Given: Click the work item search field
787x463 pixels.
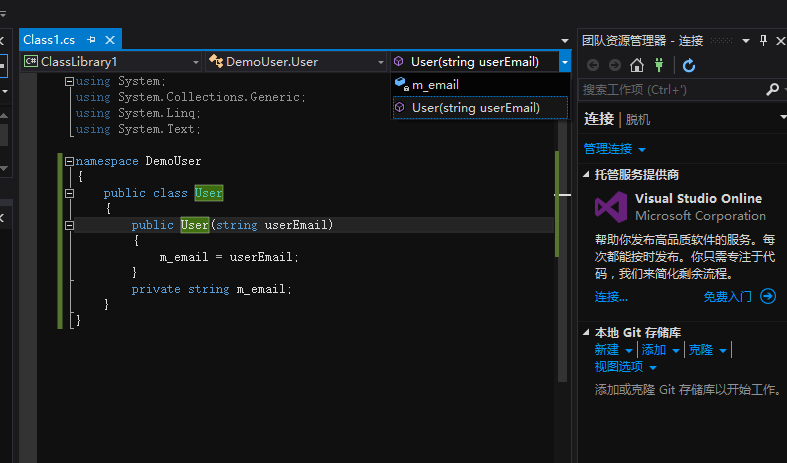Looking at the screenshot, I should [x=673, y=90].
